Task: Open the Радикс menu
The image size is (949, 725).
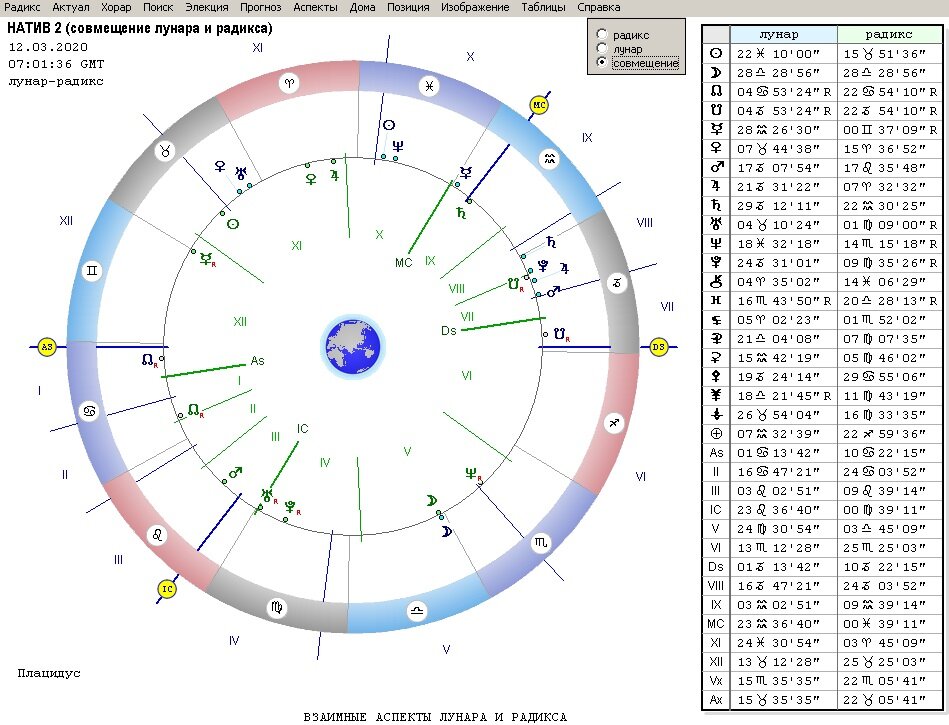Action: coord(22,7)
